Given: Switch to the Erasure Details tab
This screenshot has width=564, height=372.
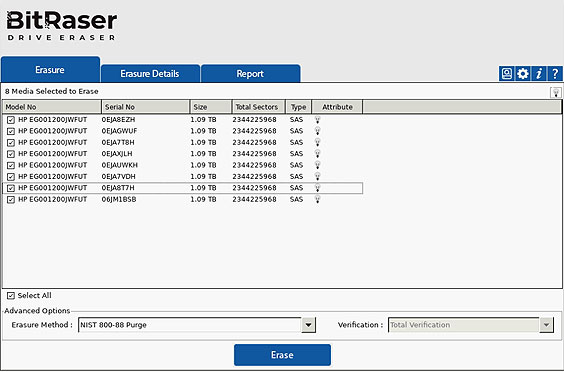Looking at the screenshot, I should point(150,74).
